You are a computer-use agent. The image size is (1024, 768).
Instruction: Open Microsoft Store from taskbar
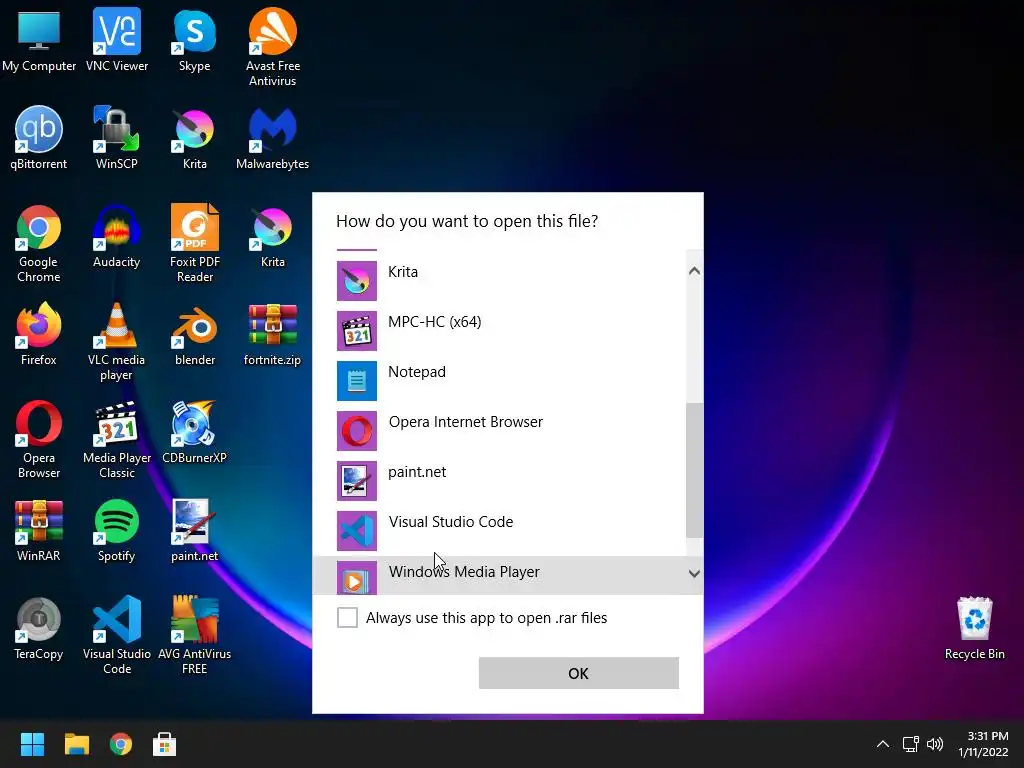[x=165, y=744]
